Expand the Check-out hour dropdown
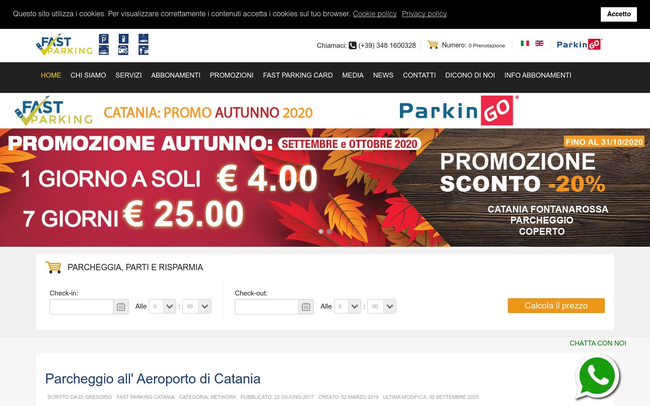The image size is (650, 406). pos(347,306)
